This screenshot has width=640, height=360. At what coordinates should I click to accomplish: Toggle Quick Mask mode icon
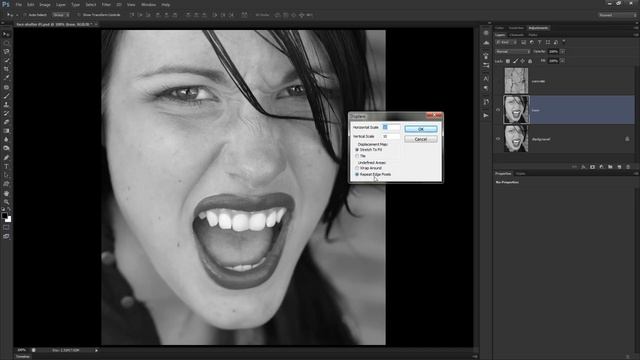6,228
